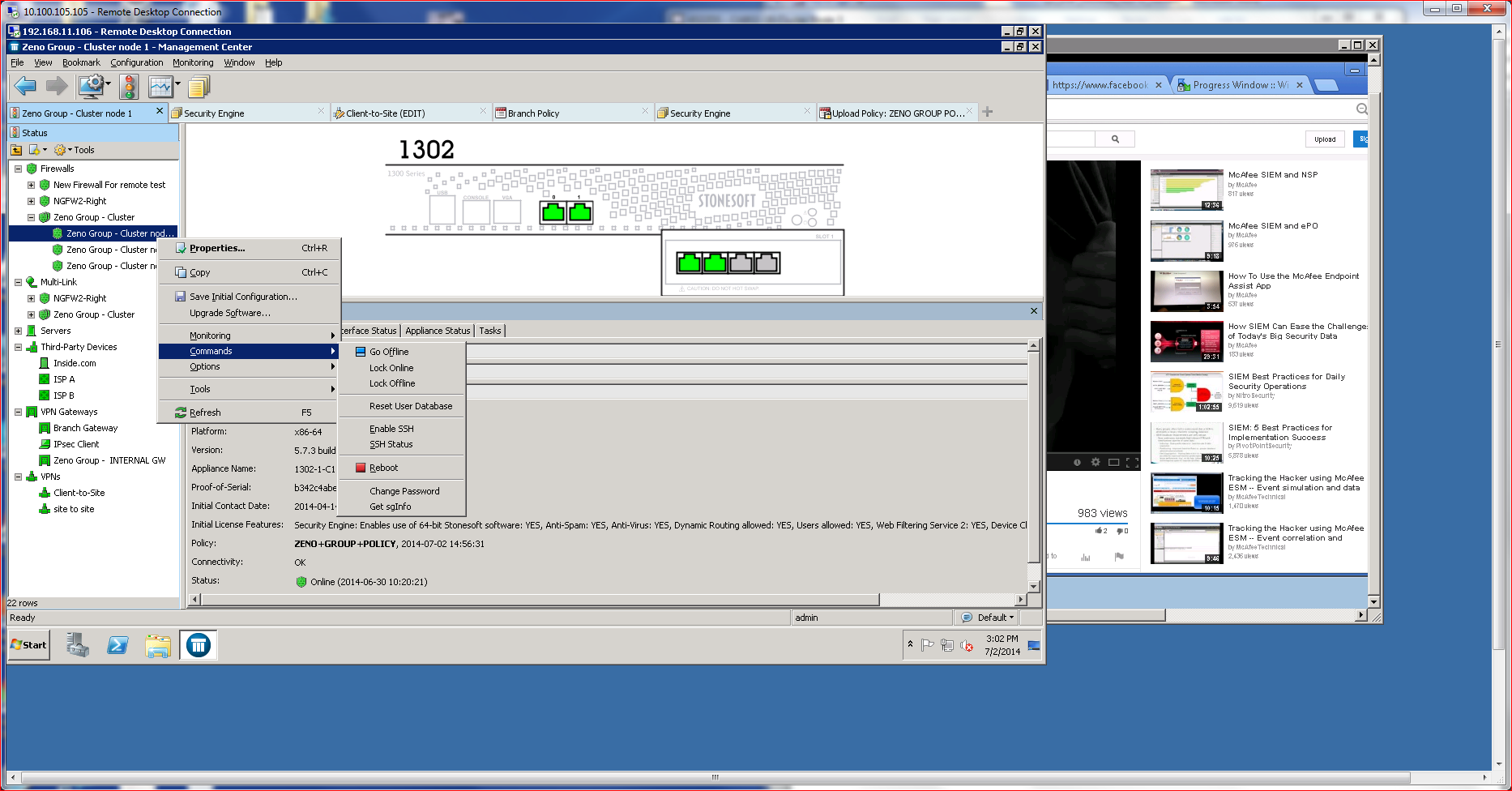Switch to Client-to-Site (EDIT) tab
Image resolution: width=1512 pixels, height=791 pixels.
410,113
